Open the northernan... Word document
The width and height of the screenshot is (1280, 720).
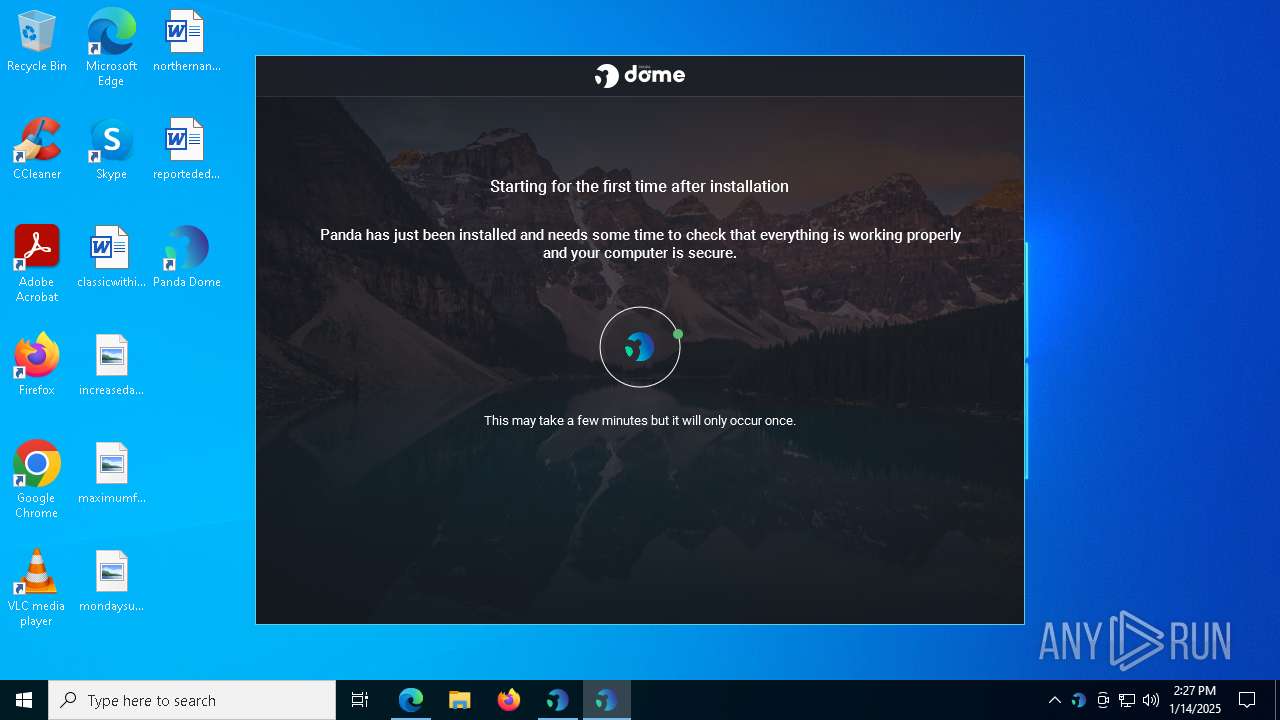(186, 42)
